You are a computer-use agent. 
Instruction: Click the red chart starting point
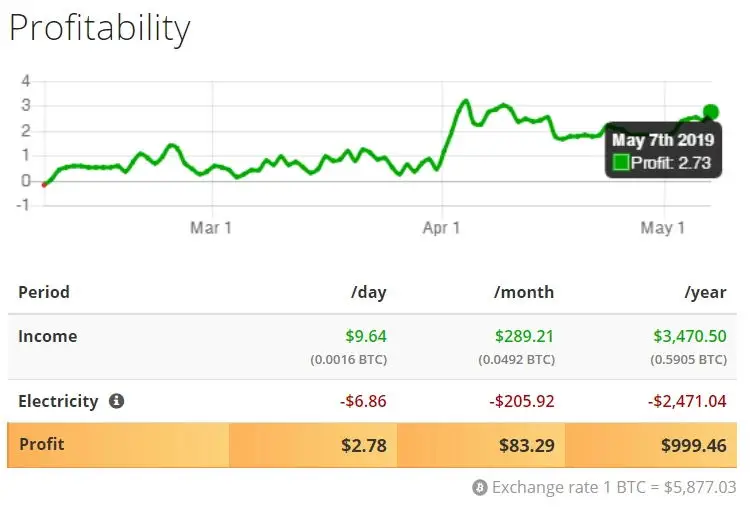[x=44, y=184]
